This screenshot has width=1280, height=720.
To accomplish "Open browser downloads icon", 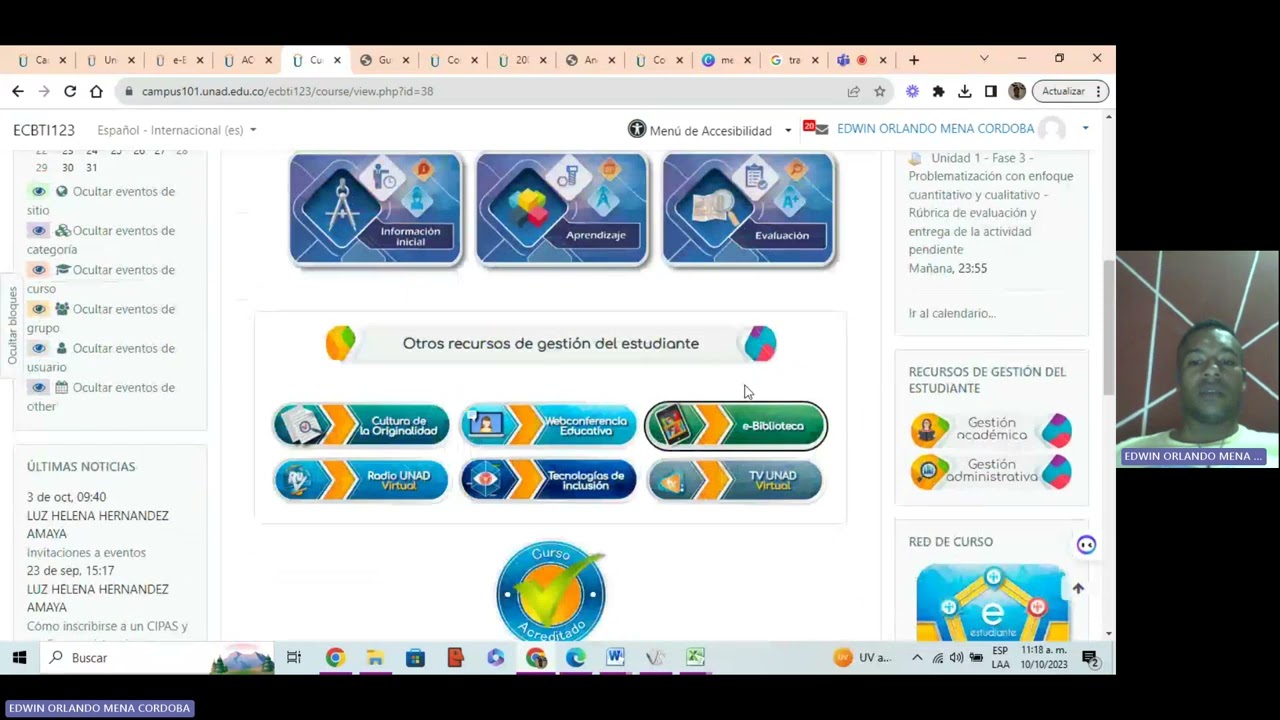I will (x=964, y=91).
